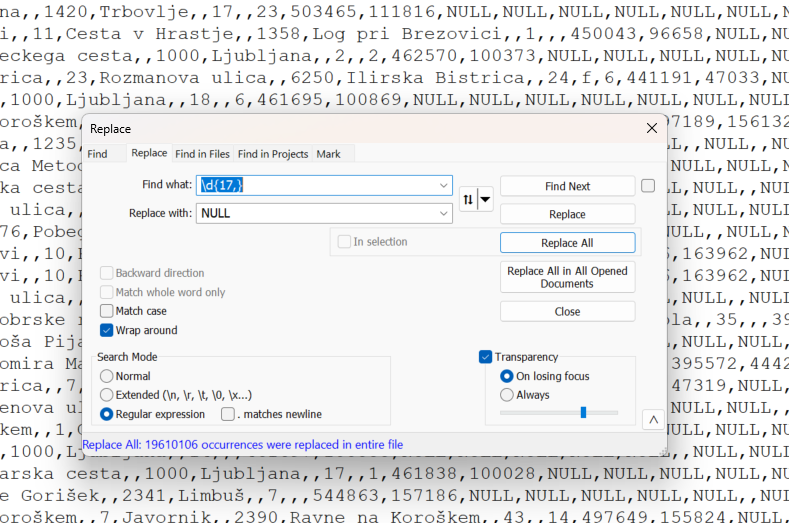789x523 pixels.
Task: Switch to the Find in Files tab
Action: click(202, 154)
